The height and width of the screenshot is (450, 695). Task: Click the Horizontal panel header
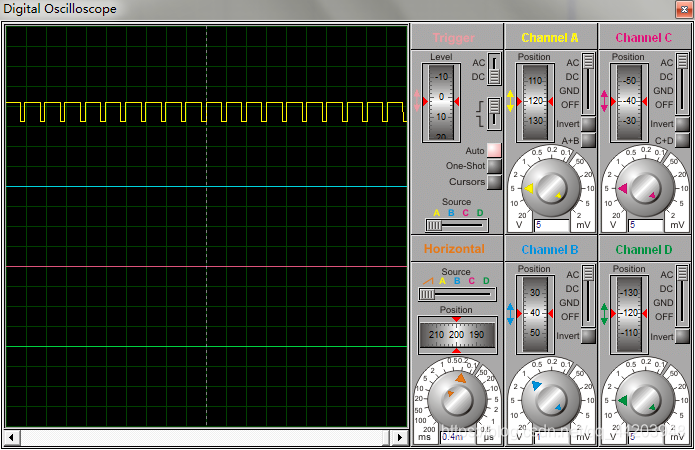point(457,249)
